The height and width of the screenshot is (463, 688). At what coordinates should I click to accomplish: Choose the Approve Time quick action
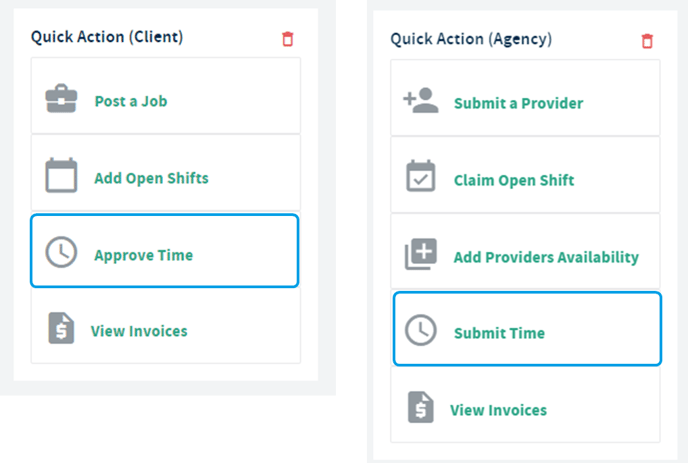(143, 255)
